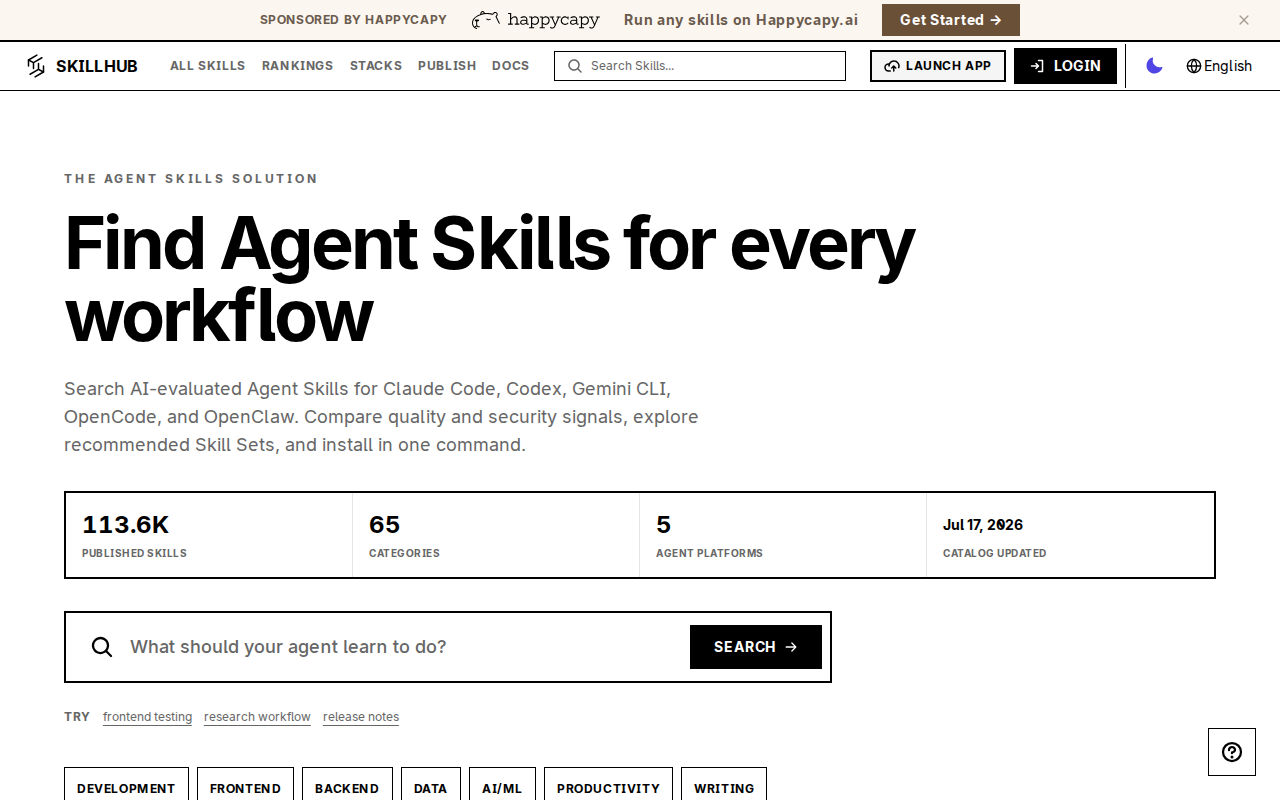
Task: Click the Search Skills field in header
Action: click(700, 66)
